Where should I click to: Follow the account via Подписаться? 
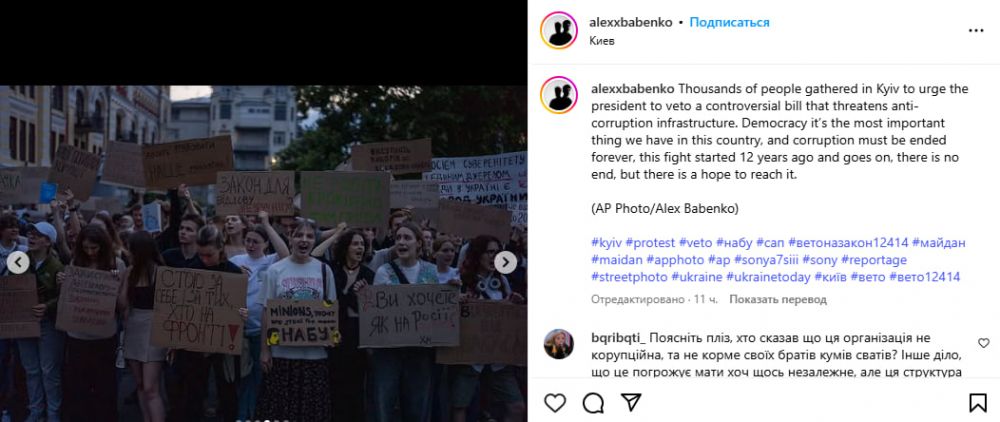pos(730,22)
